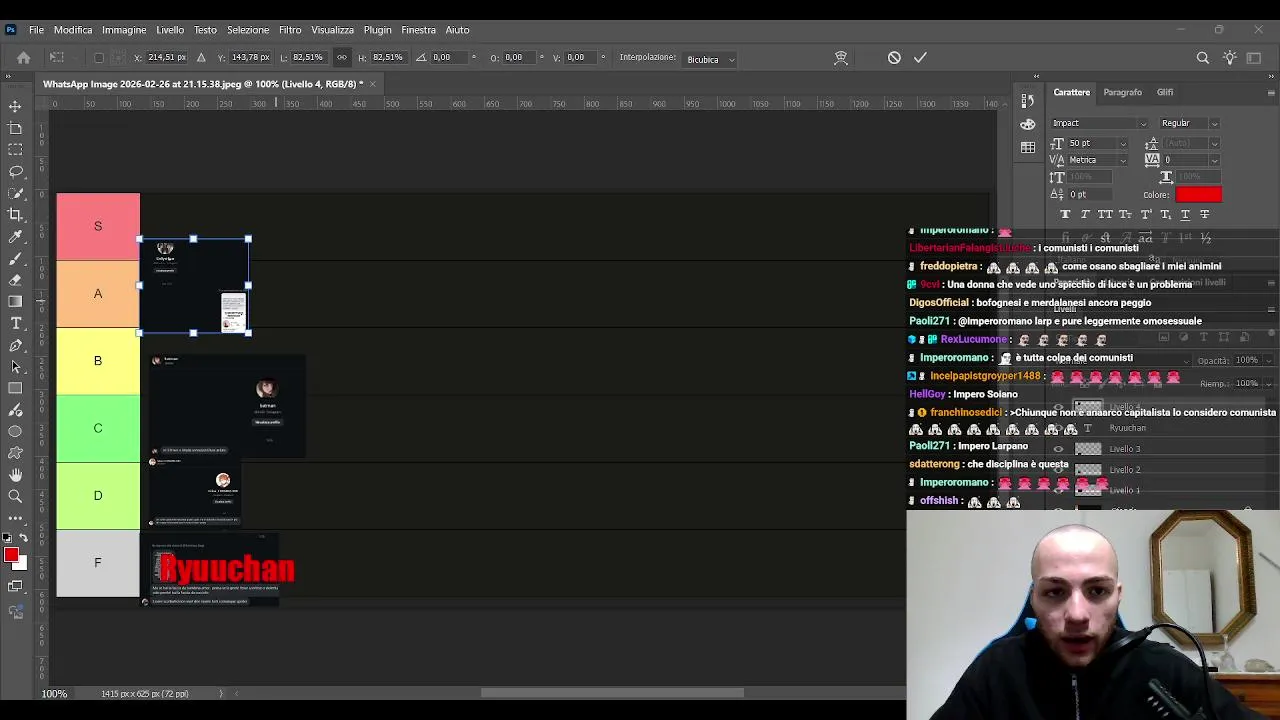
Task: Commit the transform with the checkmark
Action: click(x=920, y=58)
